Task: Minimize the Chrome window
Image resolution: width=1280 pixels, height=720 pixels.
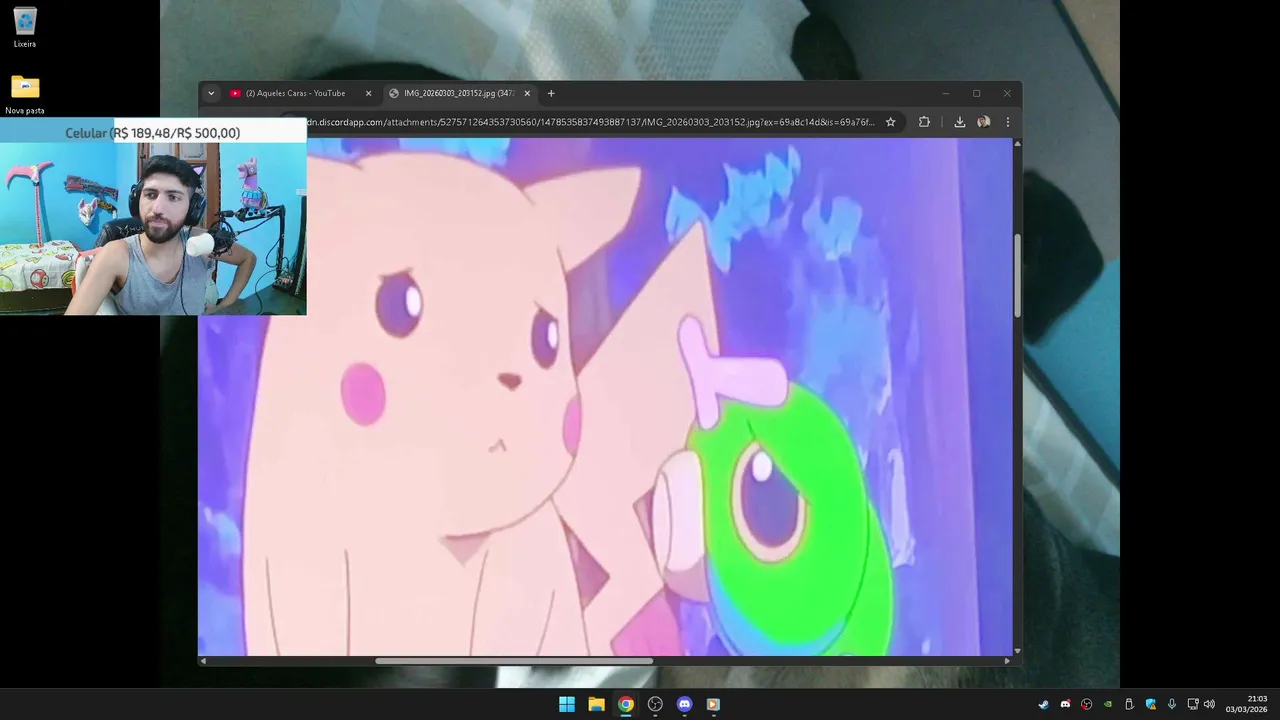Action: click(945, 93)
